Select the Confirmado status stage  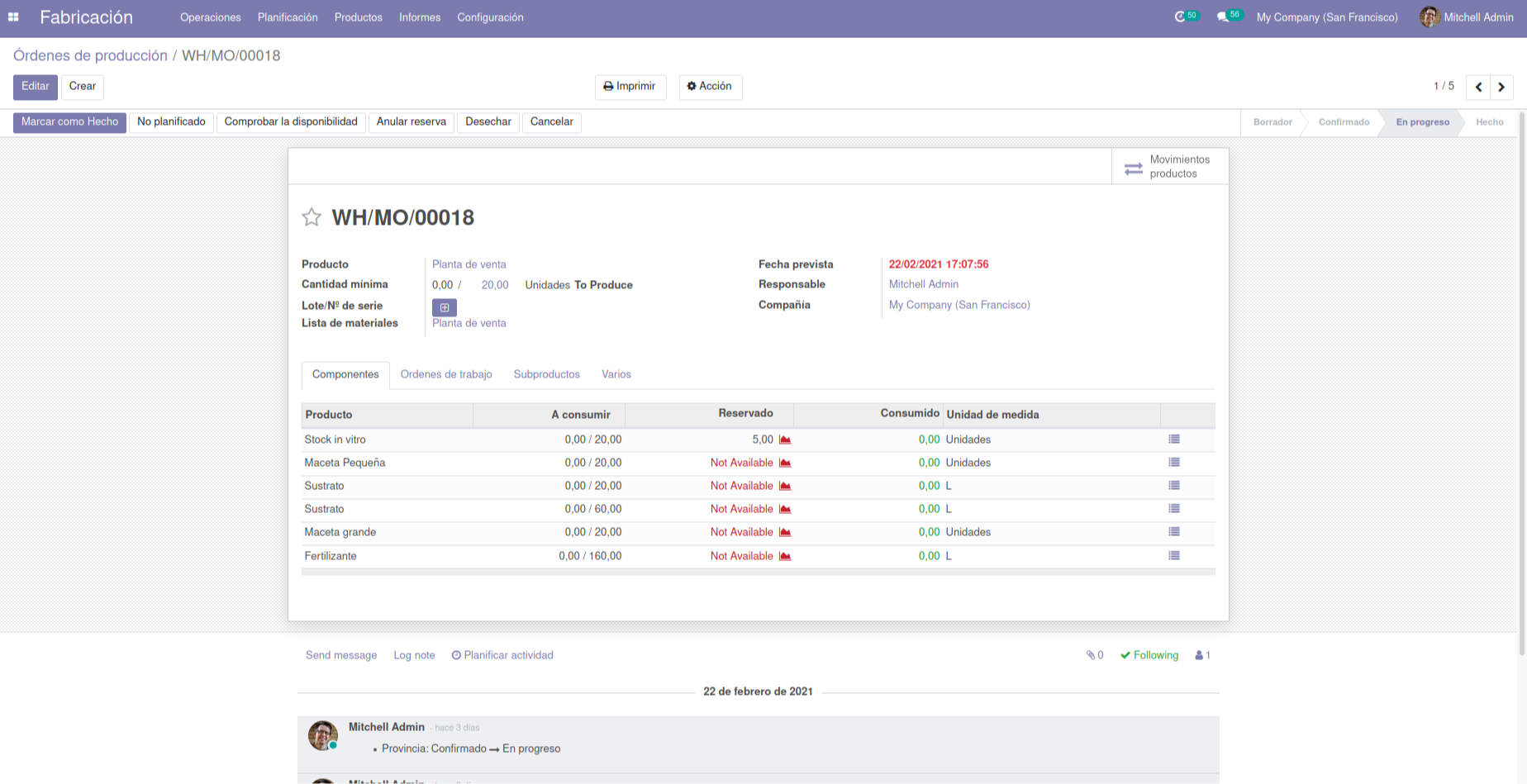[1344, 122]
